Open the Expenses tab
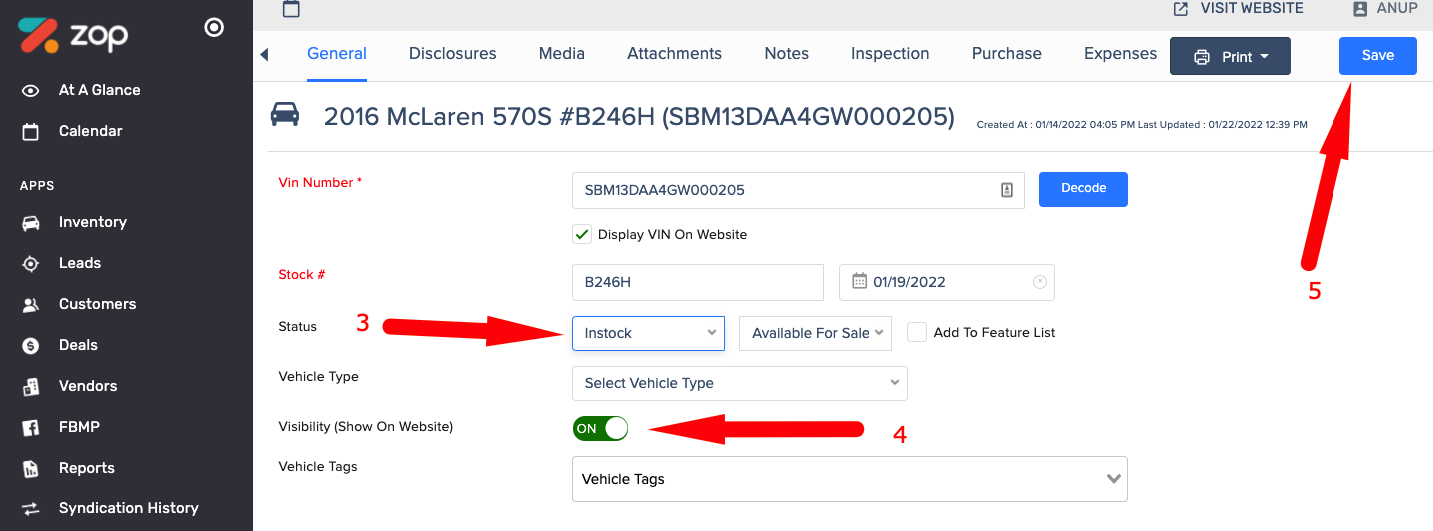This screenshot has width=1433, height=531. point(1121,54)
